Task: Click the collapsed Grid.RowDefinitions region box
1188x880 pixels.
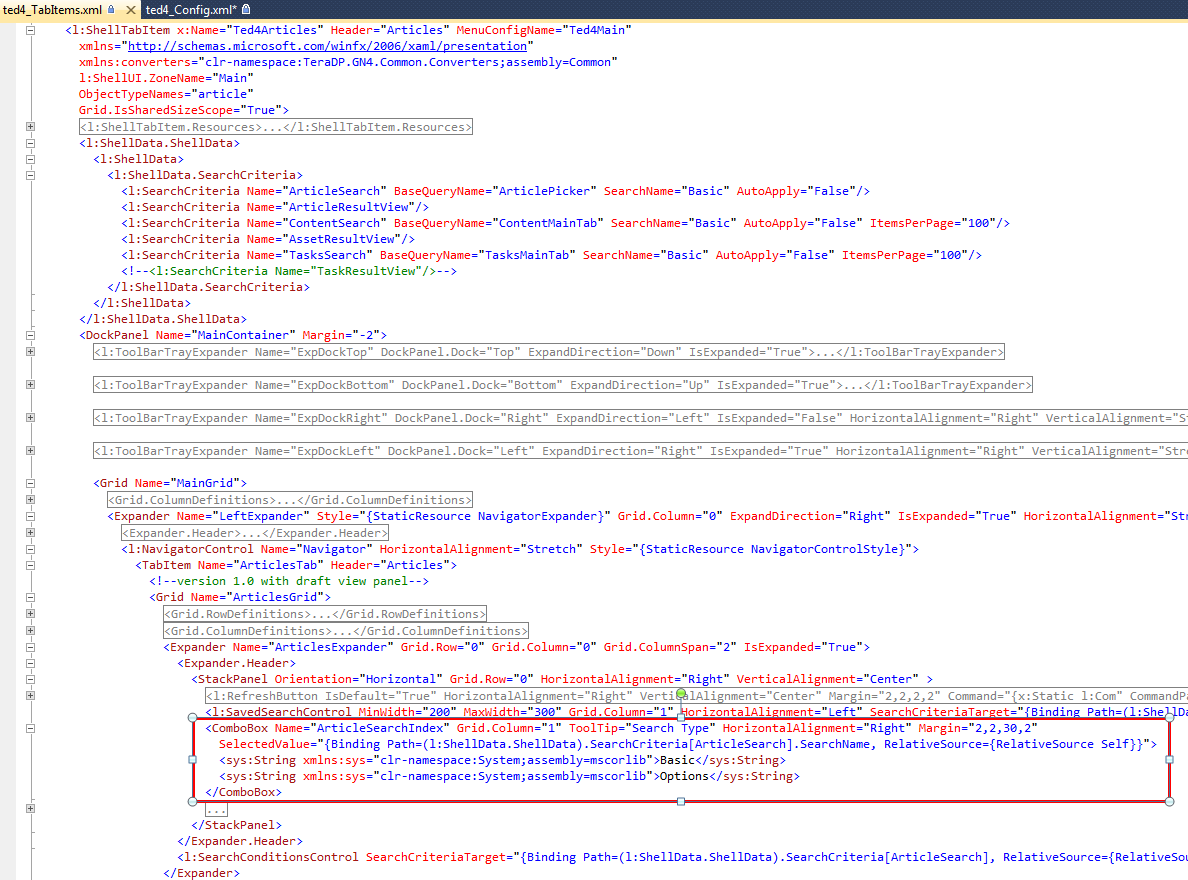Action: click(x=325, y=614)
